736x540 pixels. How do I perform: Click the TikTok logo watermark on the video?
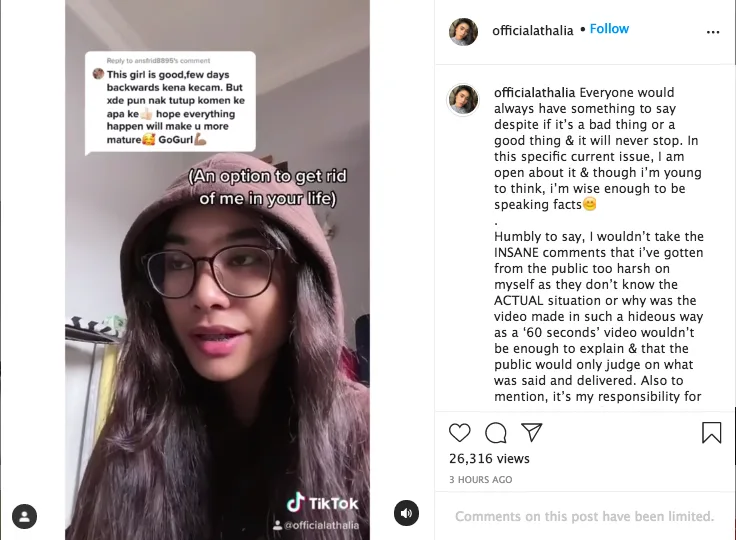point(322,503)
